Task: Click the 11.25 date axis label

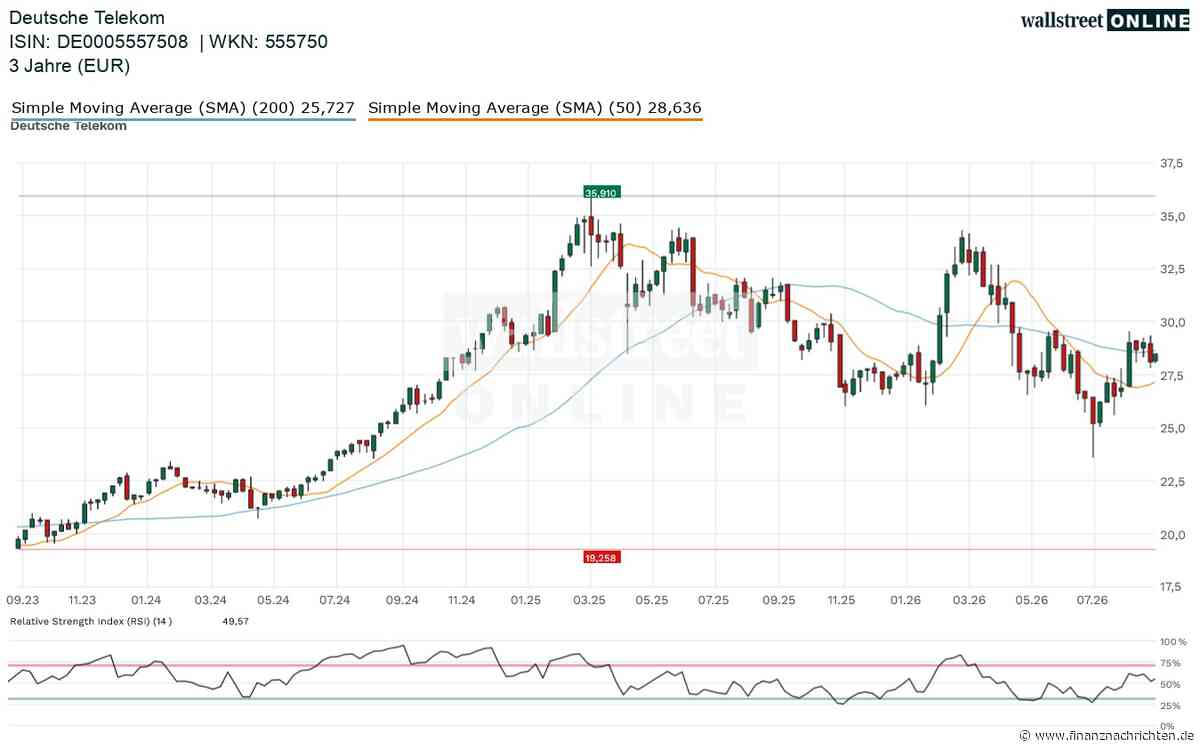Action: click(x=842, y=600)
